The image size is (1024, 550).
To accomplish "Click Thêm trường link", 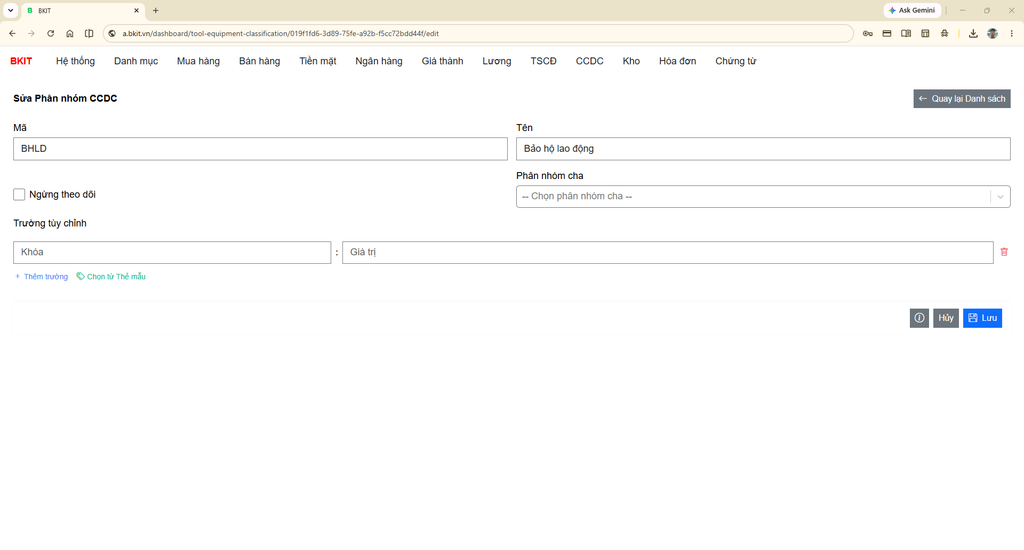I will coord(41,277).
